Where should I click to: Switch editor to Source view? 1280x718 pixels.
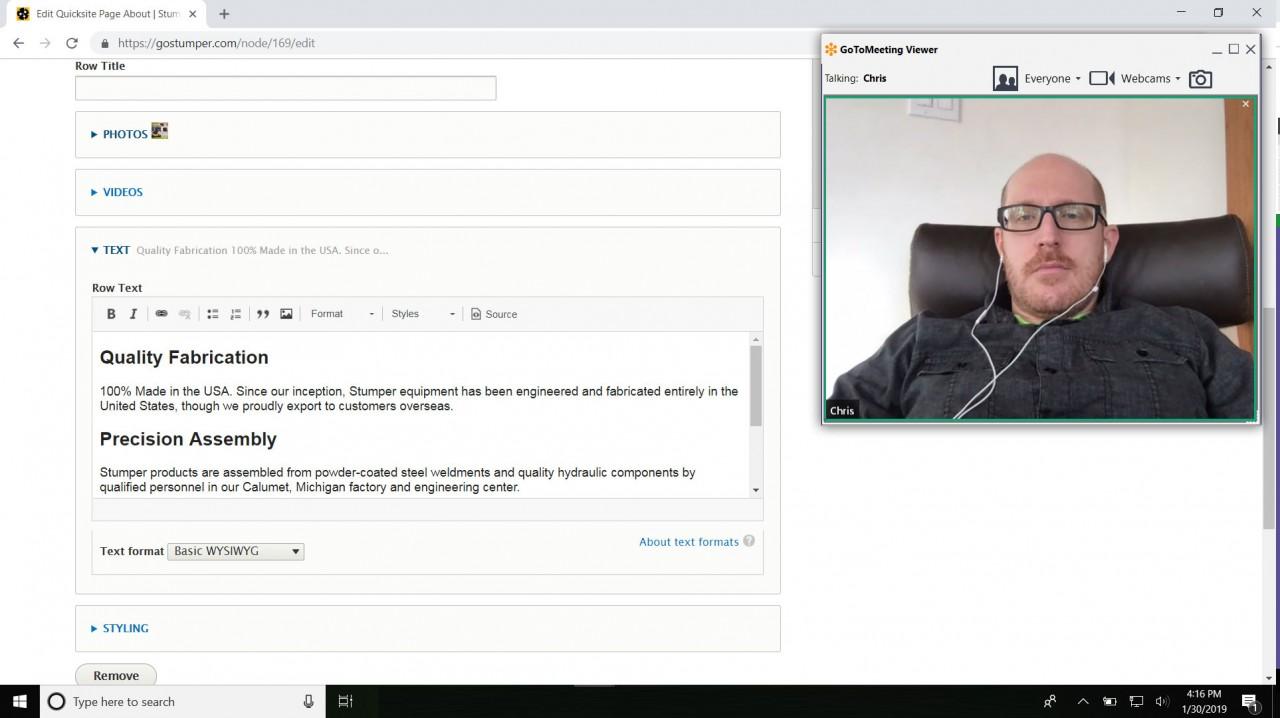(x=494, y=314)
